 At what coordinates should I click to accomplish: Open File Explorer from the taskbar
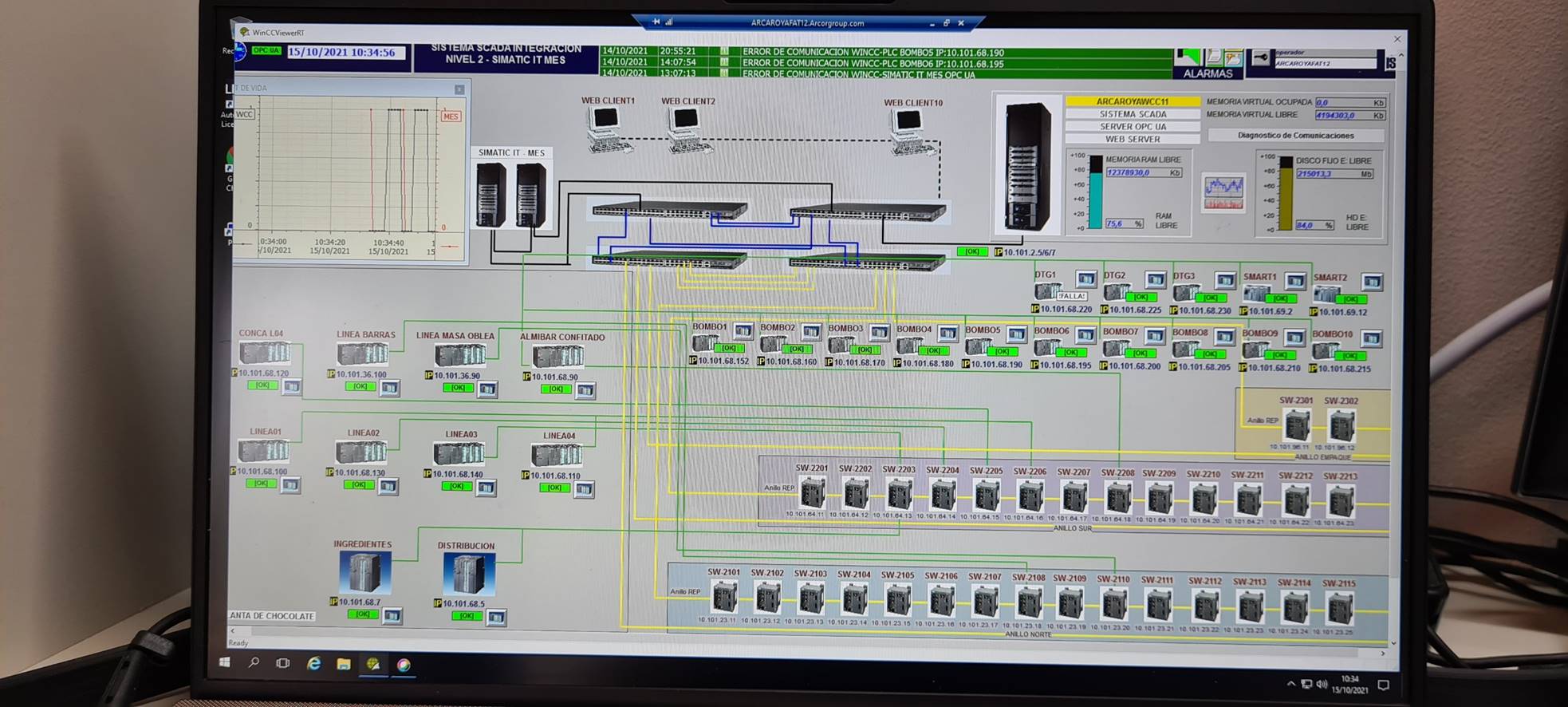(344, 664)
